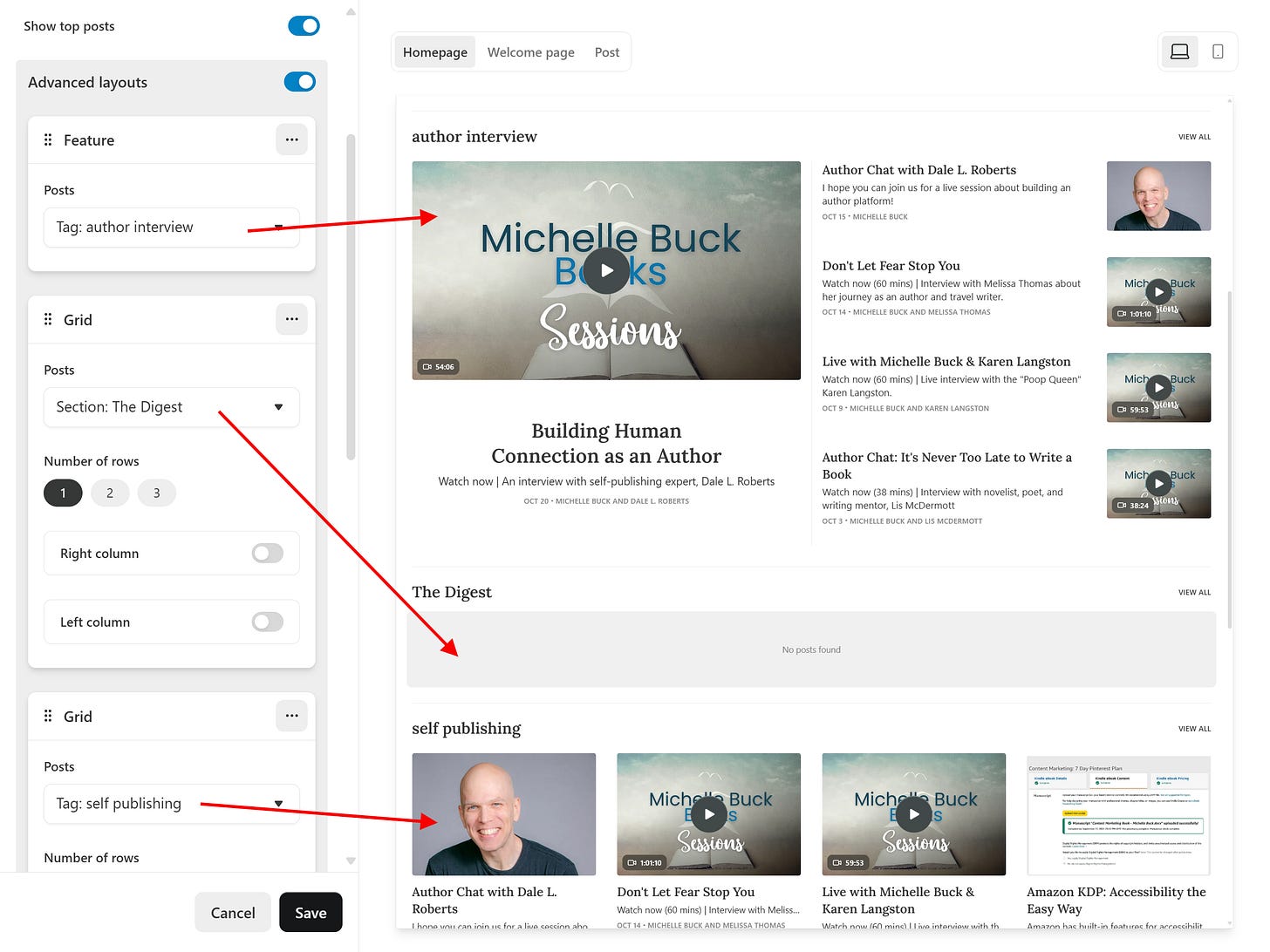The image size is (1270, 952).
Task: Switch to desktop preview view
Action: 1179,51
